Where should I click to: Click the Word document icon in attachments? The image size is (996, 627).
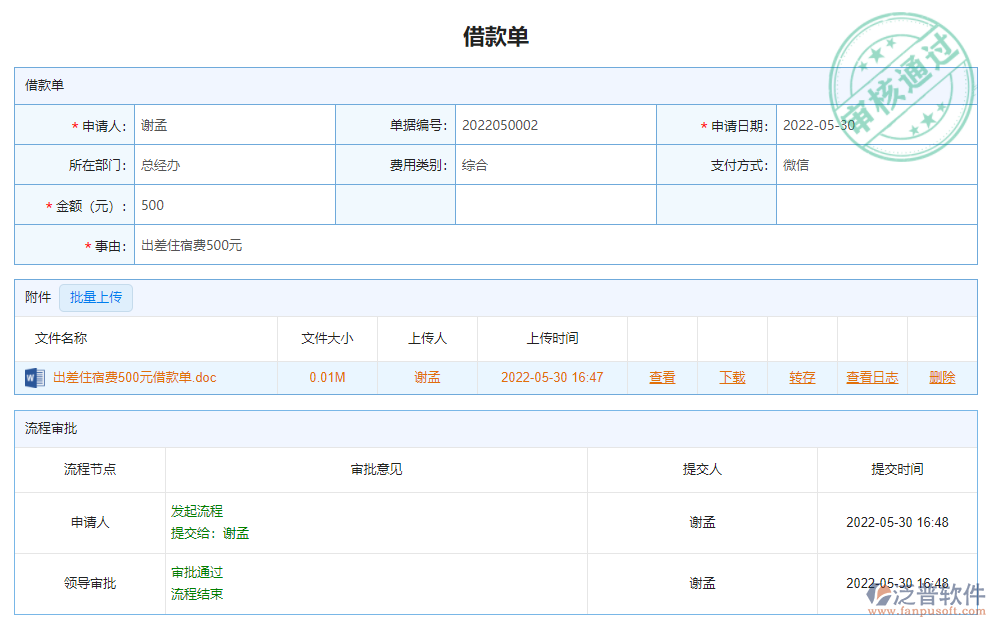34,378
